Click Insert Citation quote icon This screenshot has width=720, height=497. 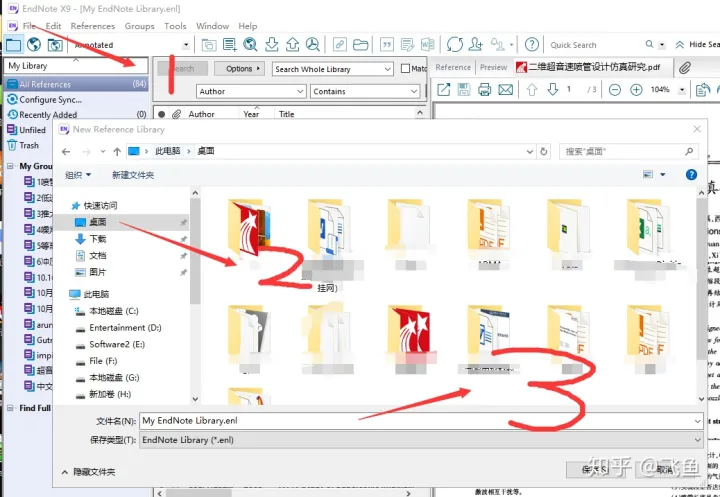[x=387, y=45]
